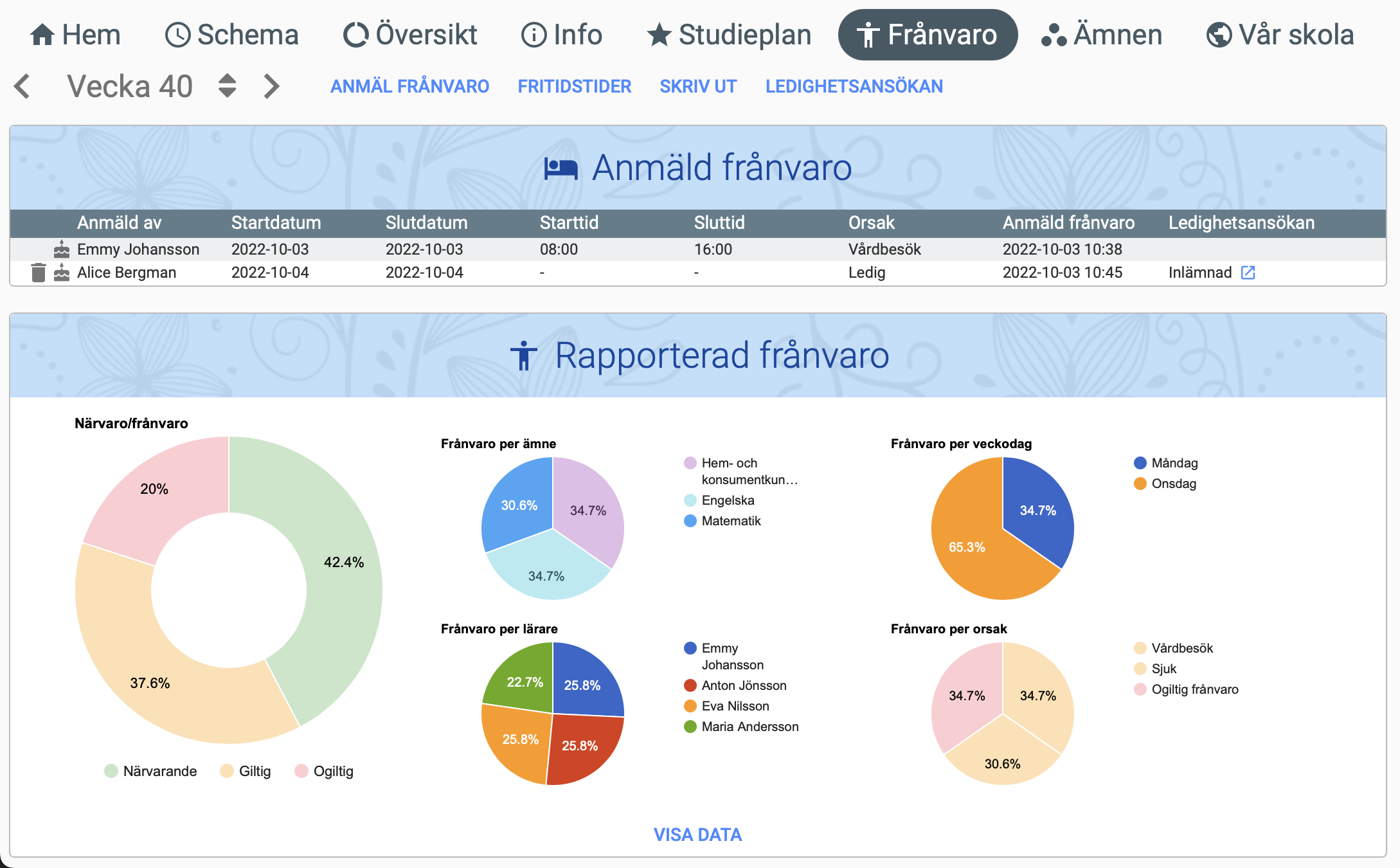Open the Ämnen tab
The height and width of the screenshot is (868, 1400).
1102,35
